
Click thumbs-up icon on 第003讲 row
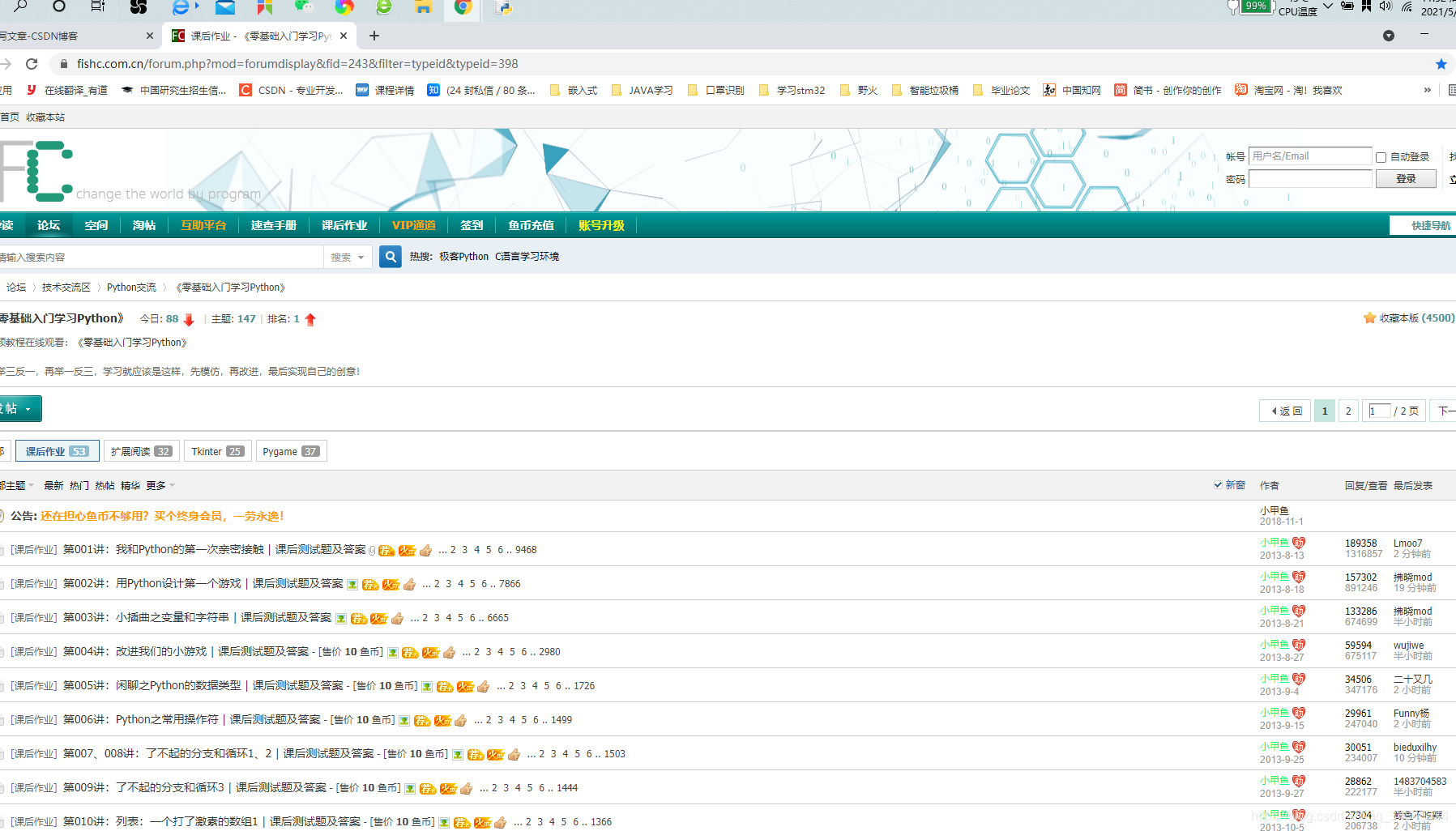pyautogui.click(x=397, y=619)
